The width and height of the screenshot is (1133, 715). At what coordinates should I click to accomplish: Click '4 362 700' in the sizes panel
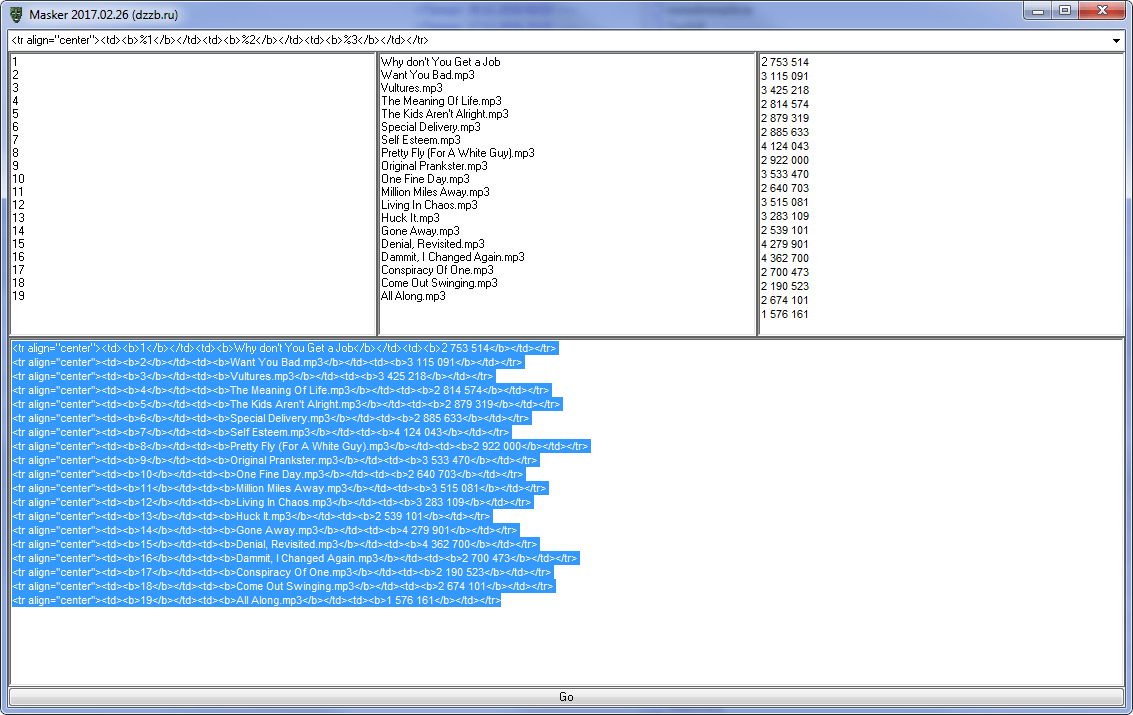(785, 258)
